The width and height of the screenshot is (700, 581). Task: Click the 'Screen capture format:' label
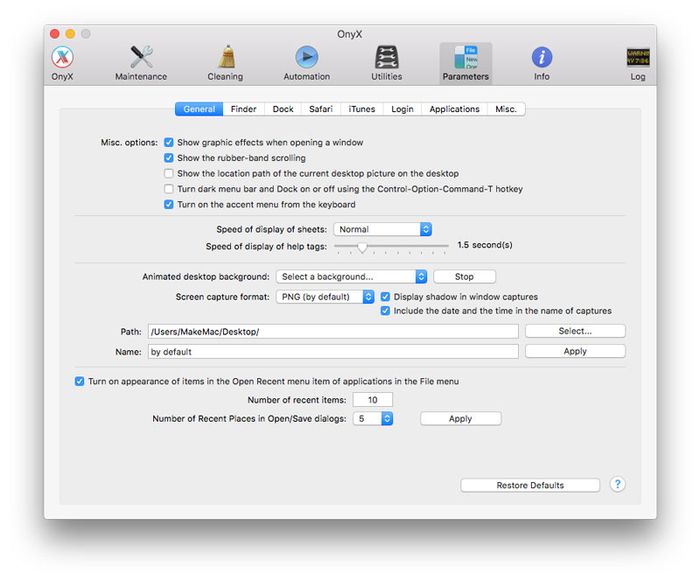222,297
